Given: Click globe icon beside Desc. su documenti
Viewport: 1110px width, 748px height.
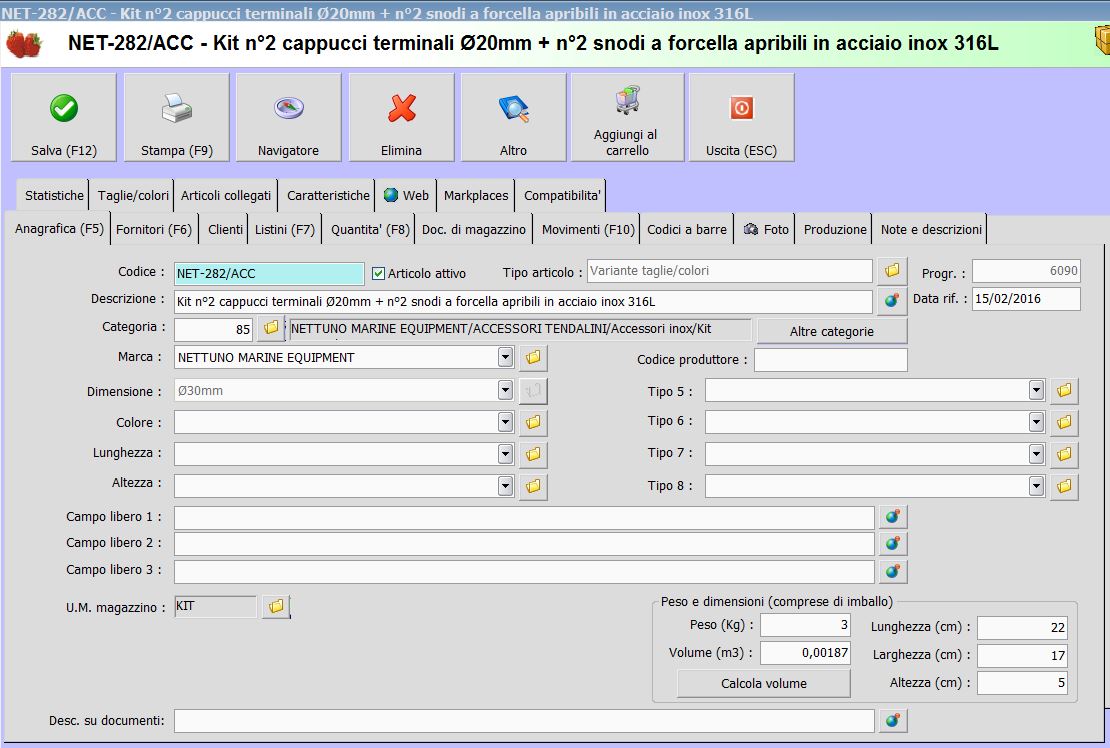Looking at the screenshot, I should pyautogui.click(x=893, y=720).
